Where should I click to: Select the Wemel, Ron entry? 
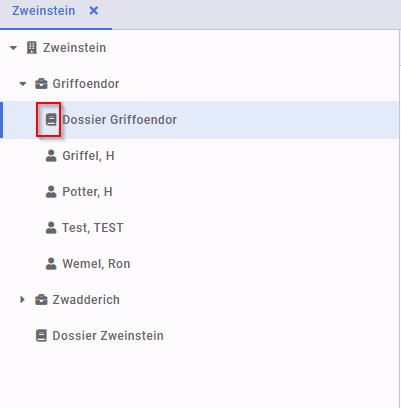(96, 264)
